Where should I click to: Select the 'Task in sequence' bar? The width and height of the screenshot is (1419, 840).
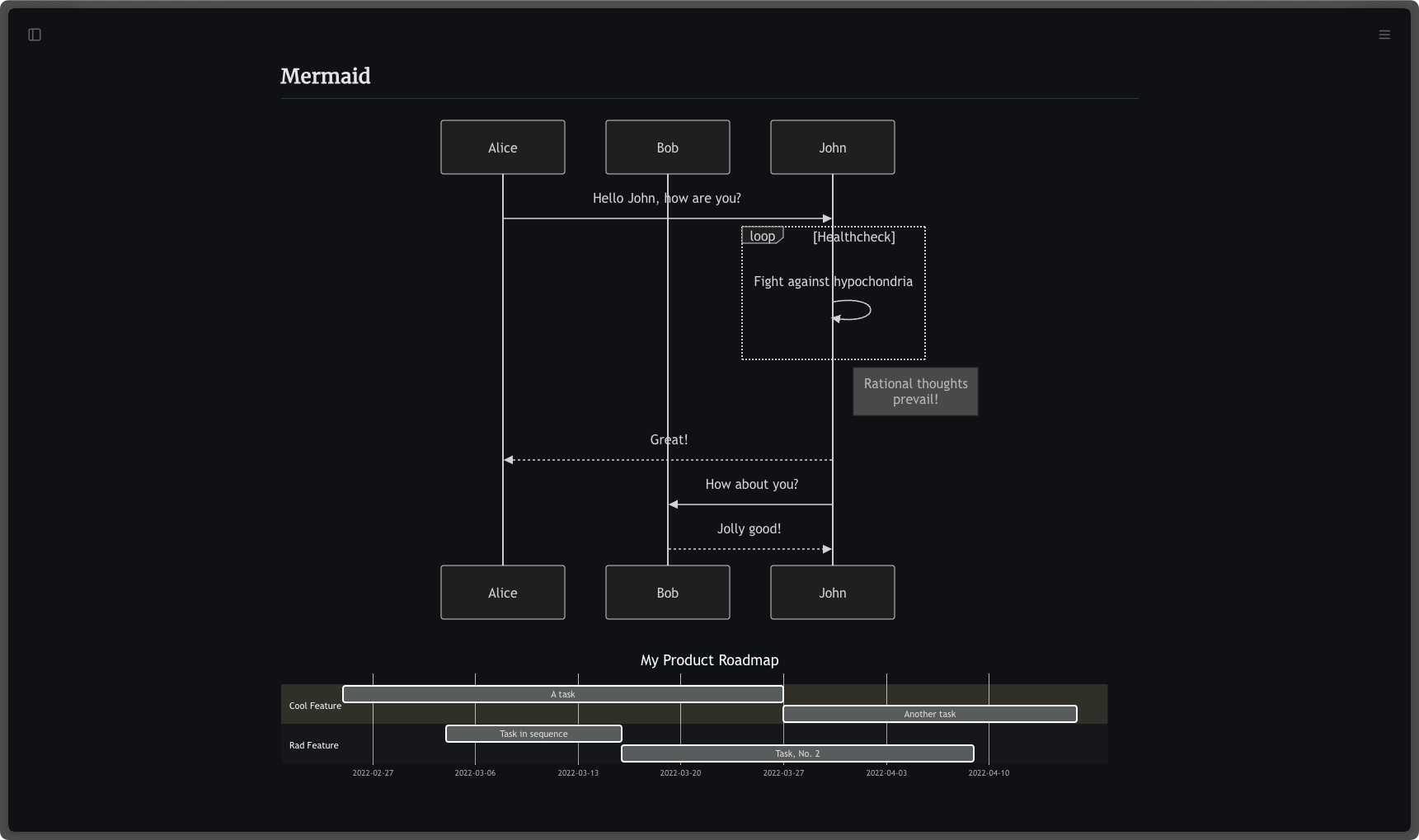533,734
